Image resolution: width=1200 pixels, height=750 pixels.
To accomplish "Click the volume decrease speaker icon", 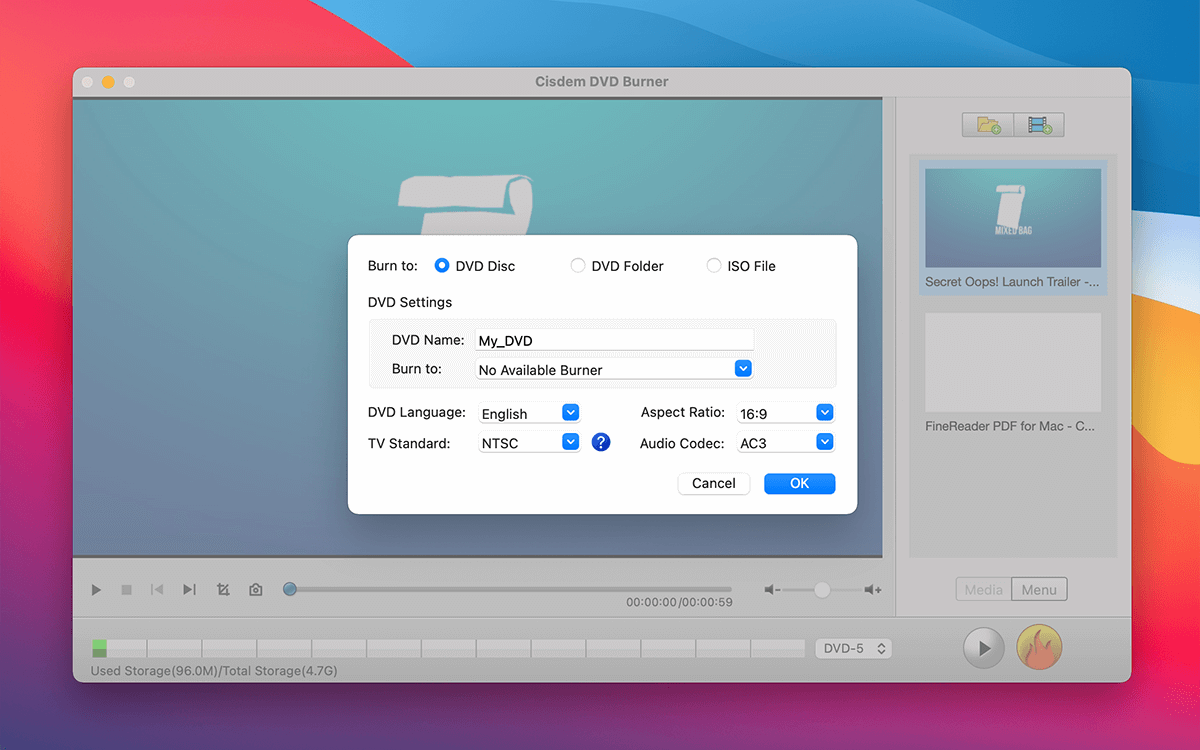I will coord(772,590).
